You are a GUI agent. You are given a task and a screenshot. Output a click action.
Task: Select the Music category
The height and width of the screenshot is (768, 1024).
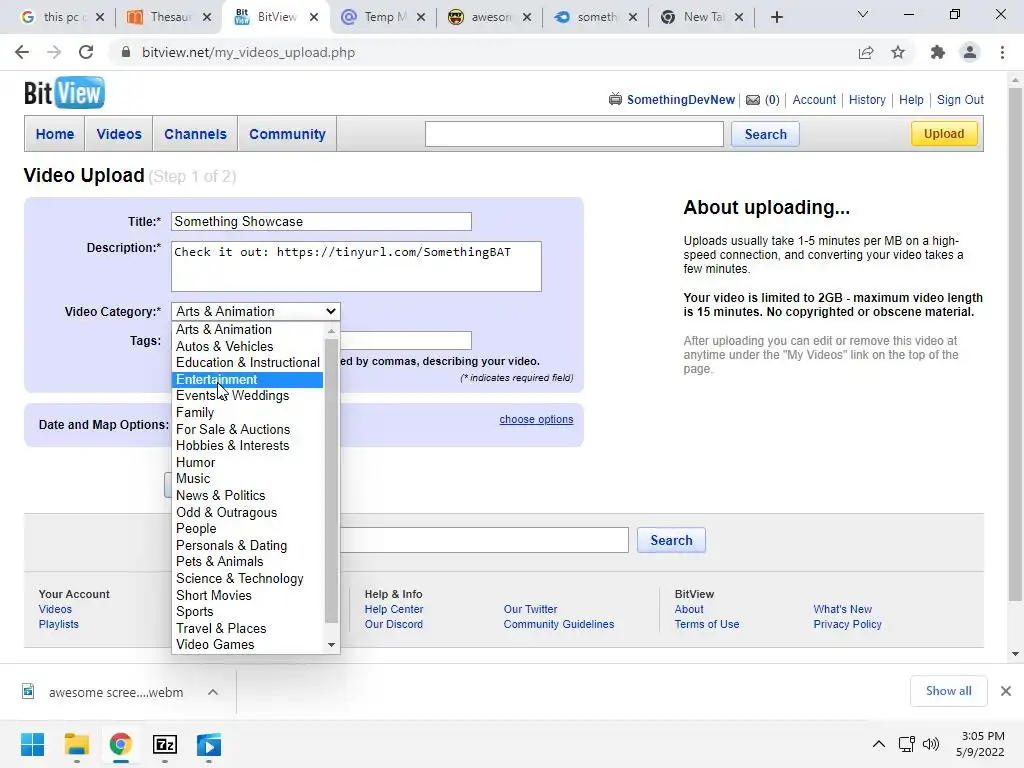point(248,479)
